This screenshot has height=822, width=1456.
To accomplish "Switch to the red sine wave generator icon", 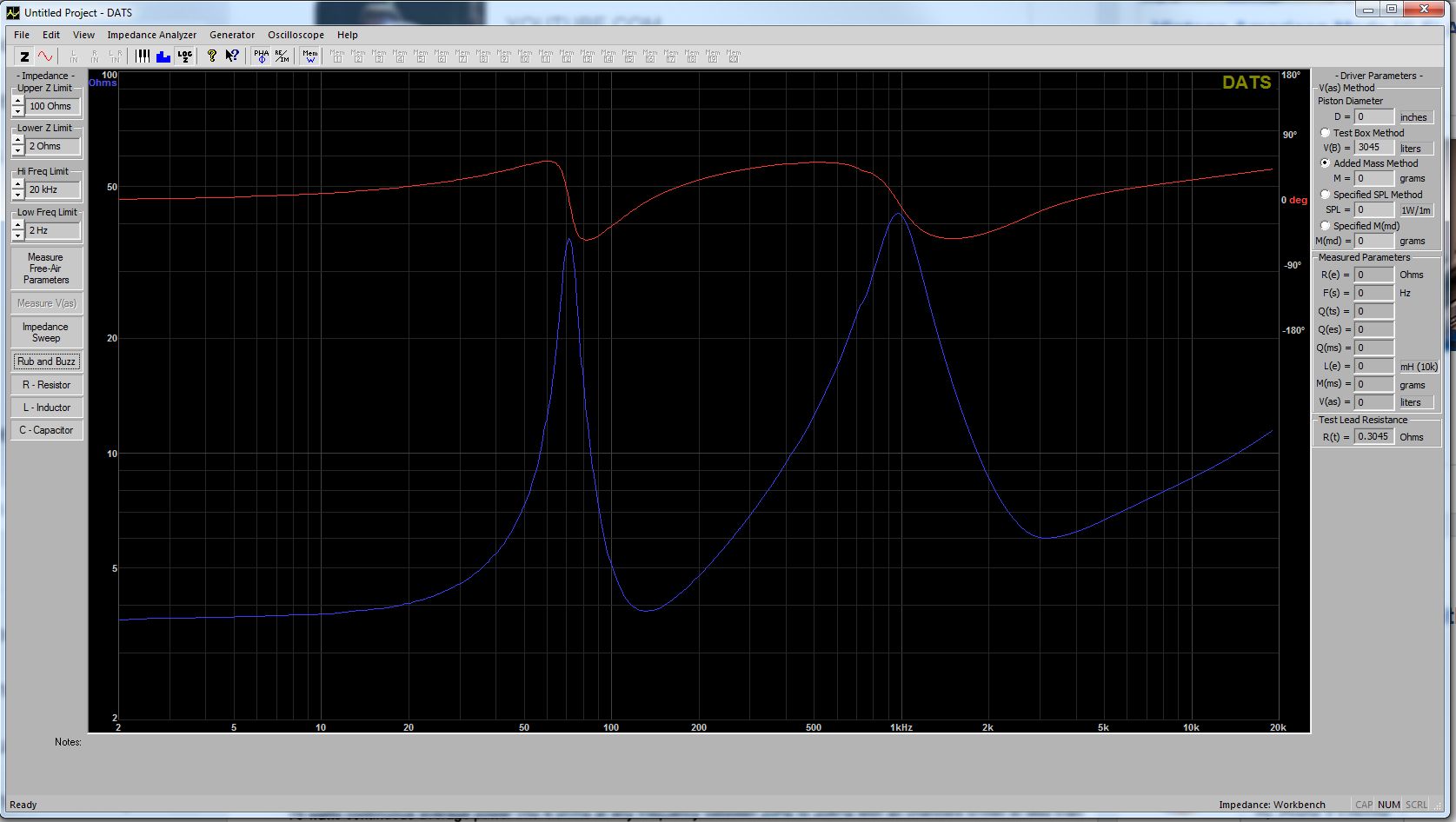I will point(45,56).
